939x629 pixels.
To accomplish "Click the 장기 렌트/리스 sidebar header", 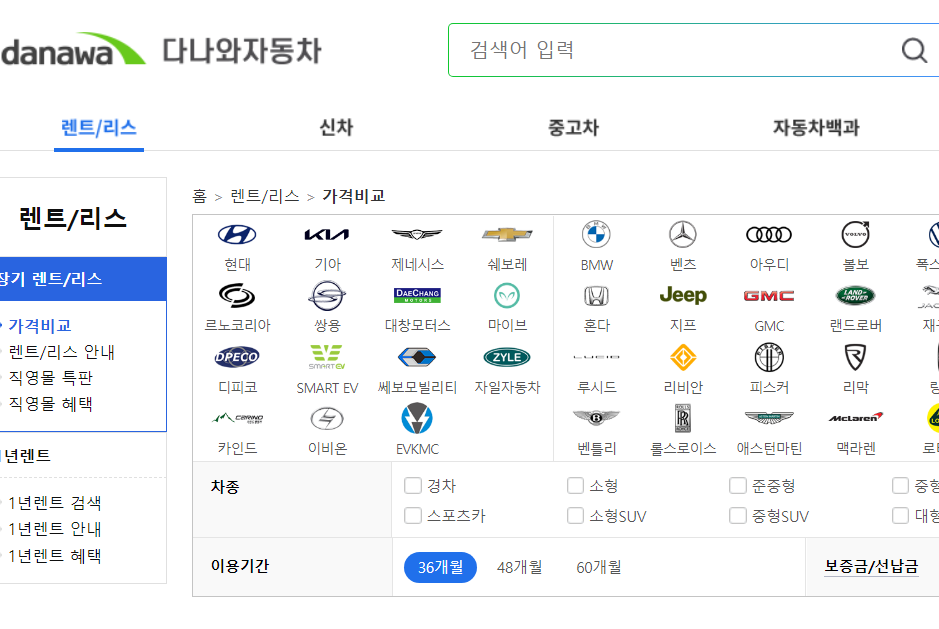I will 83,279.
